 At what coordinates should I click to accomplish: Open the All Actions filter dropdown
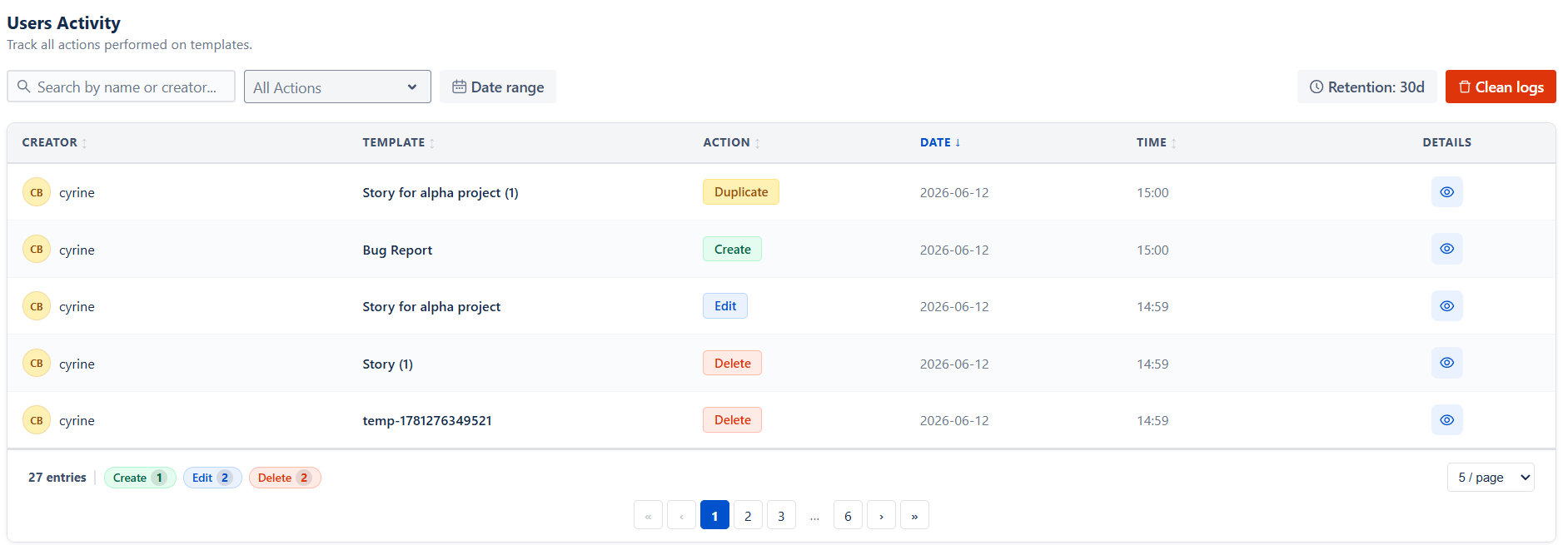coord(337,87)
